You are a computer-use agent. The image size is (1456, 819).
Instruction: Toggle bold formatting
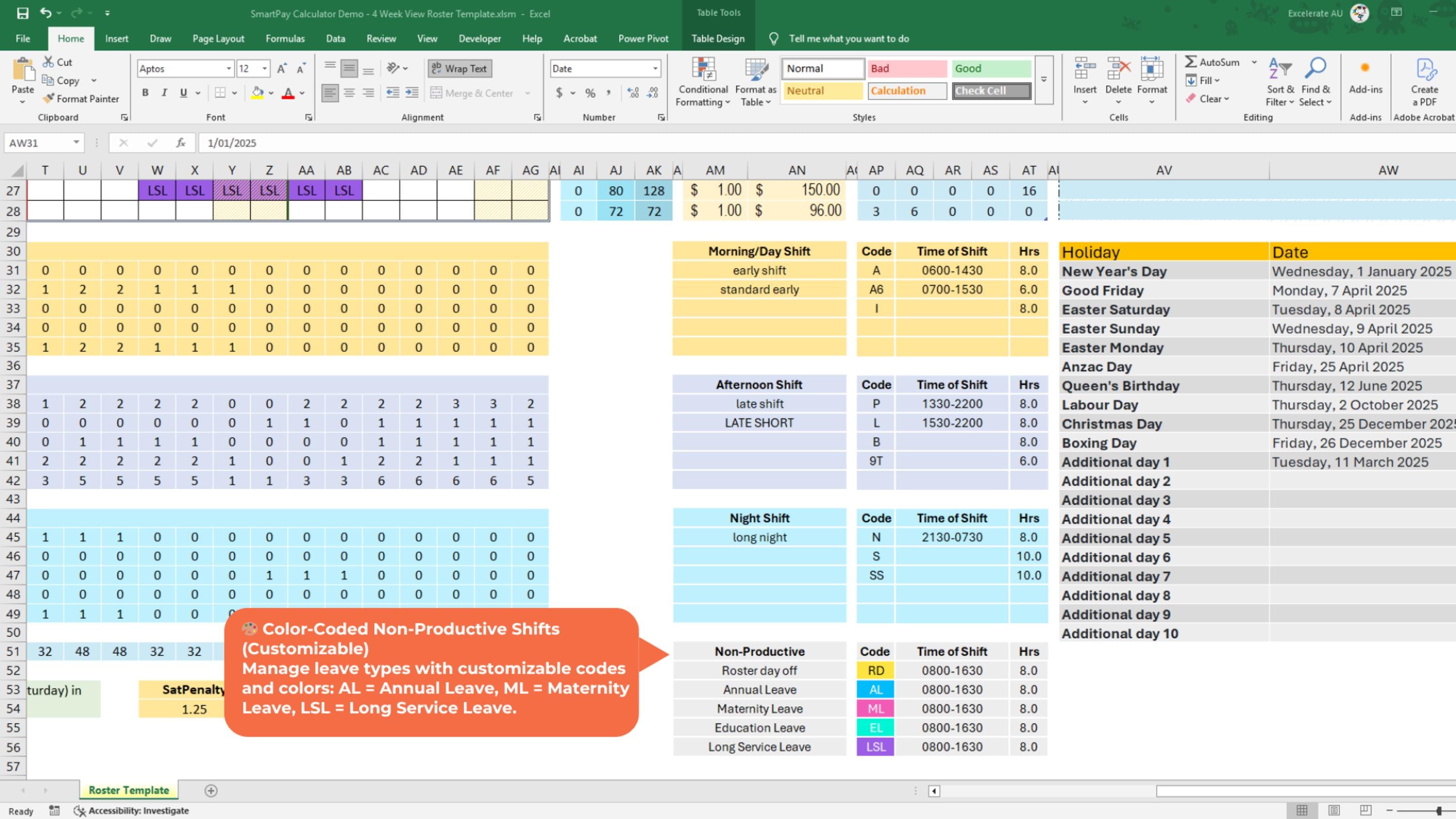145,92
